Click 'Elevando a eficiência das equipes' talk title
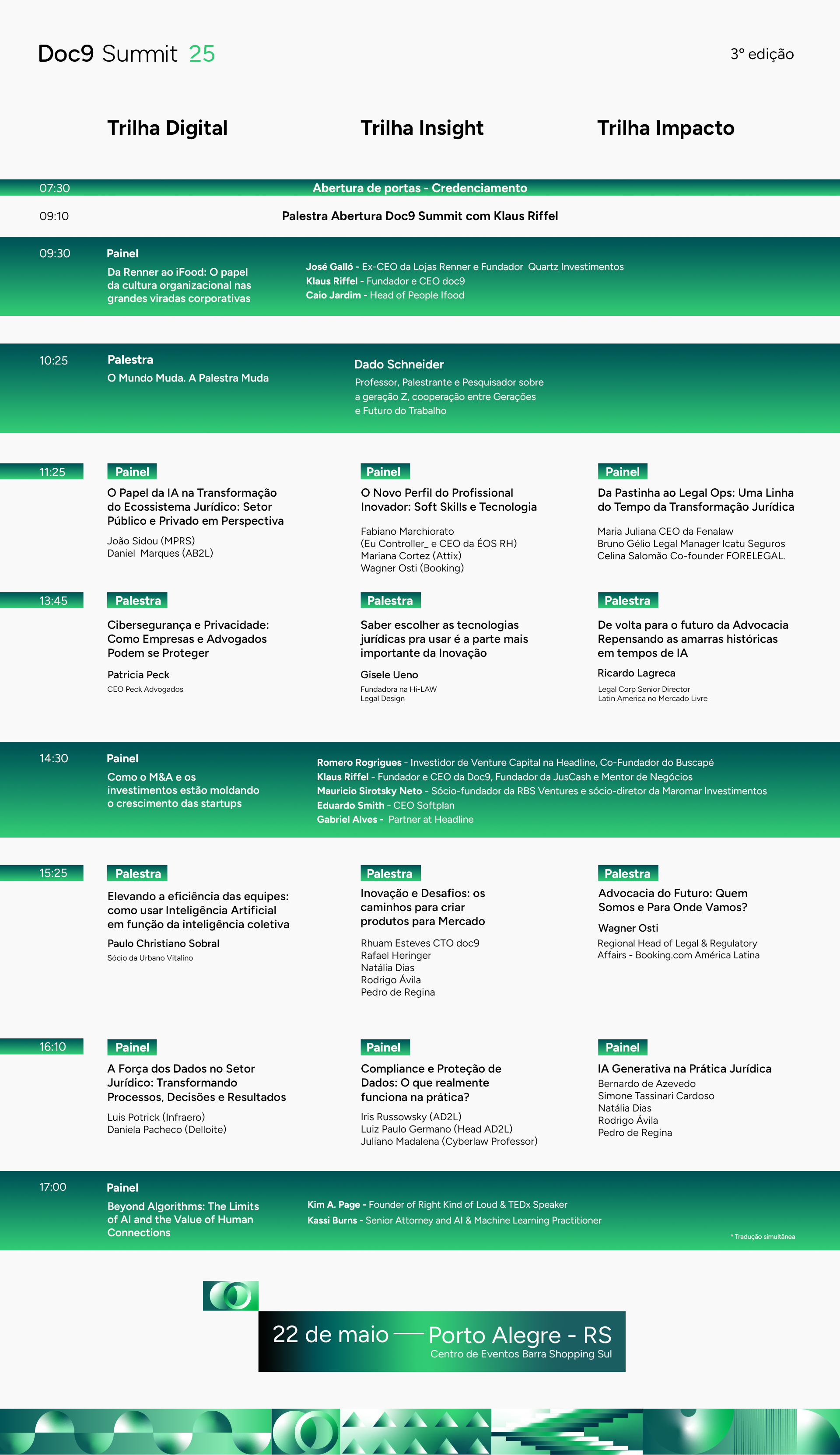This screenshot has height=1455, width=840. pos(199,910)
